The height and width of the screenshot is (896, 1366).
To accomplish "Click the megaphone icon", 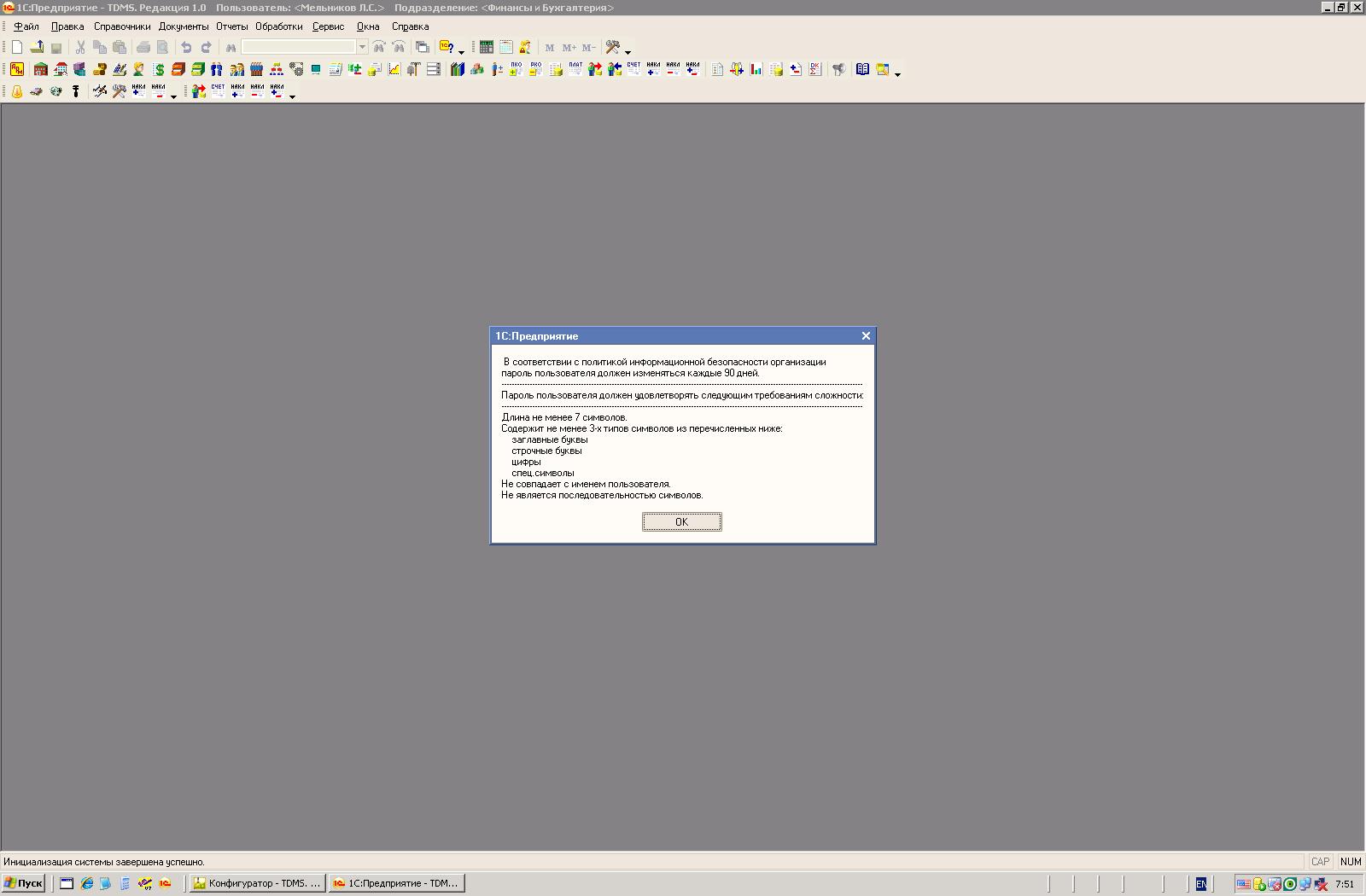I will pos(840,69).
